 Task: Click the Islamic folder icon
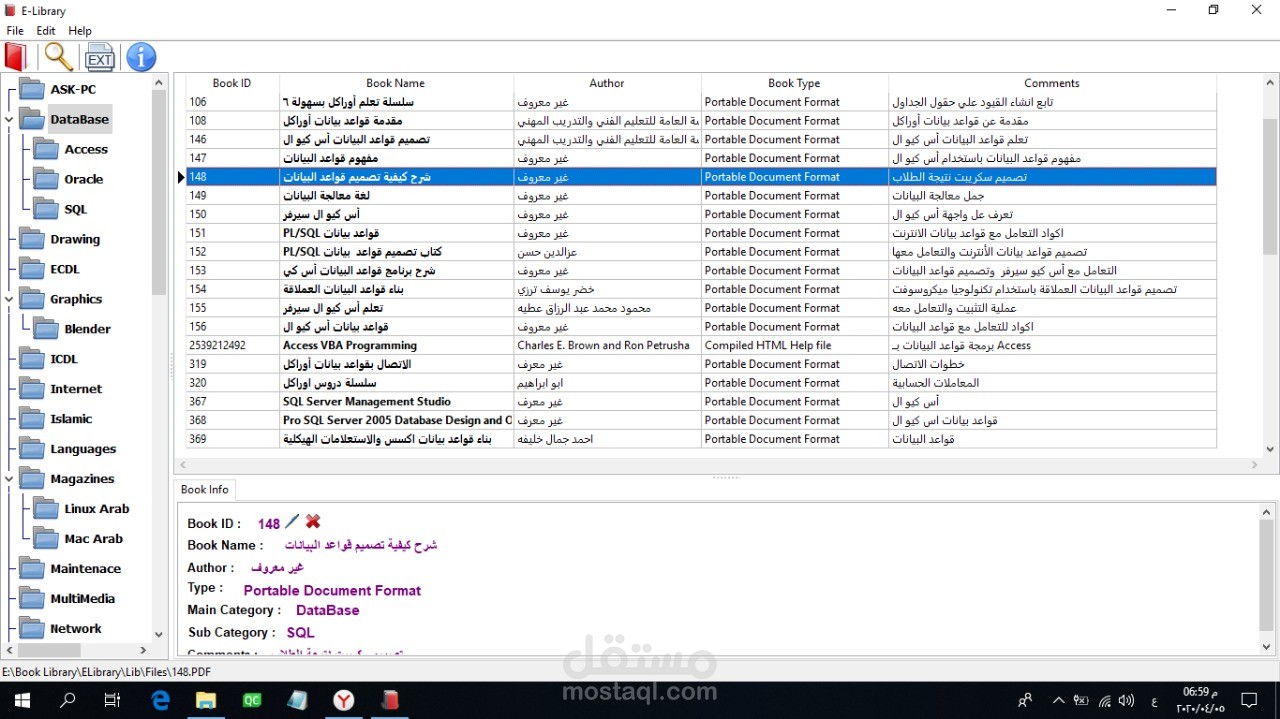coord(32,419)
